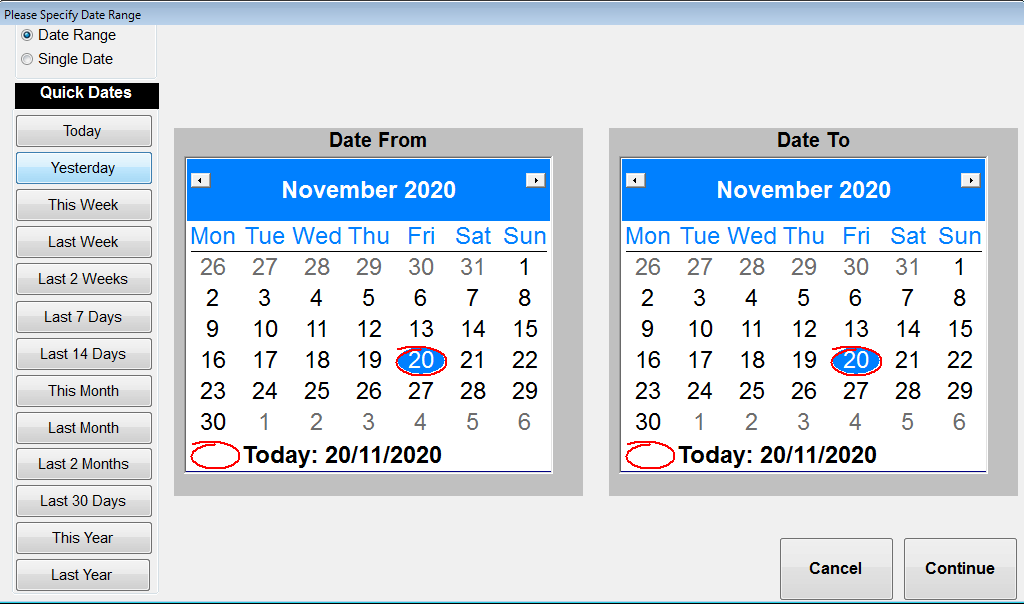Screen dimensions: 1024x604
Task: Click the Date To calendar's next month arrow
Action: (x=971, y=179)
